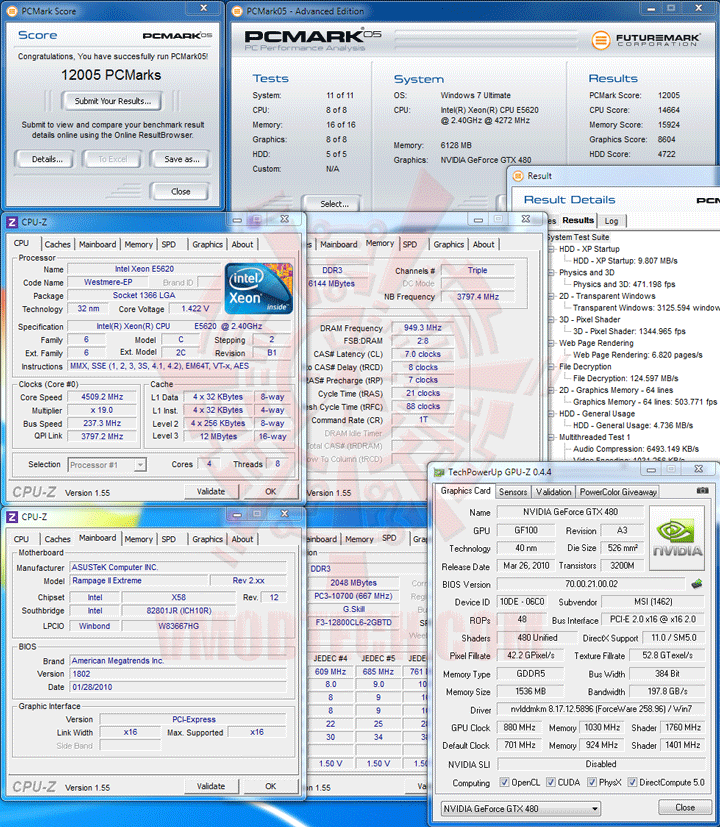Open Mainboard tab in top CPU-Z window
The image size is (720, 827).
pyautogui.click(x=97, y=244)
